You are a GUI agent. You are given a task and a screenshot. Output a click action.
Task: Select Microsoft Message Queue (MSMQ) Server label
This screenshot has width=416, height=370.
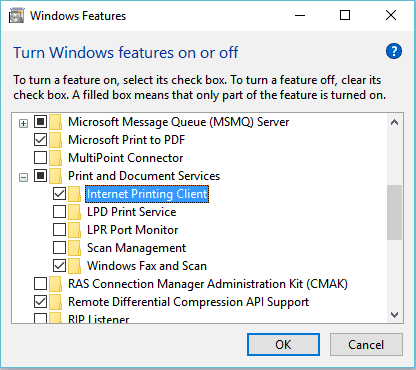click(x=179, y=122)
